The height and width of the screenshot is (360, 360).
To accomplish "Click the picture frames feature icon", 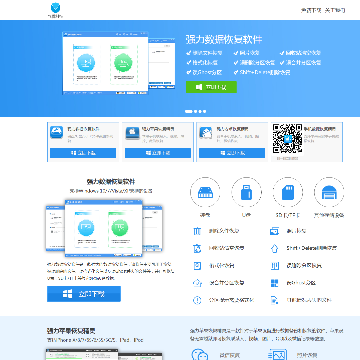I will (x=274, y=231).
